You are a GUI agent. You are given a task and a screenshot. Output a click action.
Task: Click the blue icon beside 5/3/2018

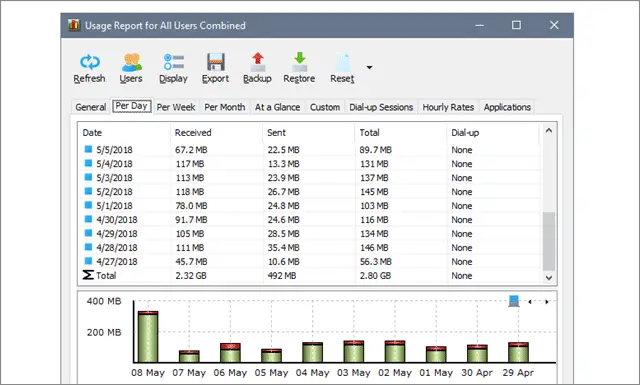tap(88, 177)
